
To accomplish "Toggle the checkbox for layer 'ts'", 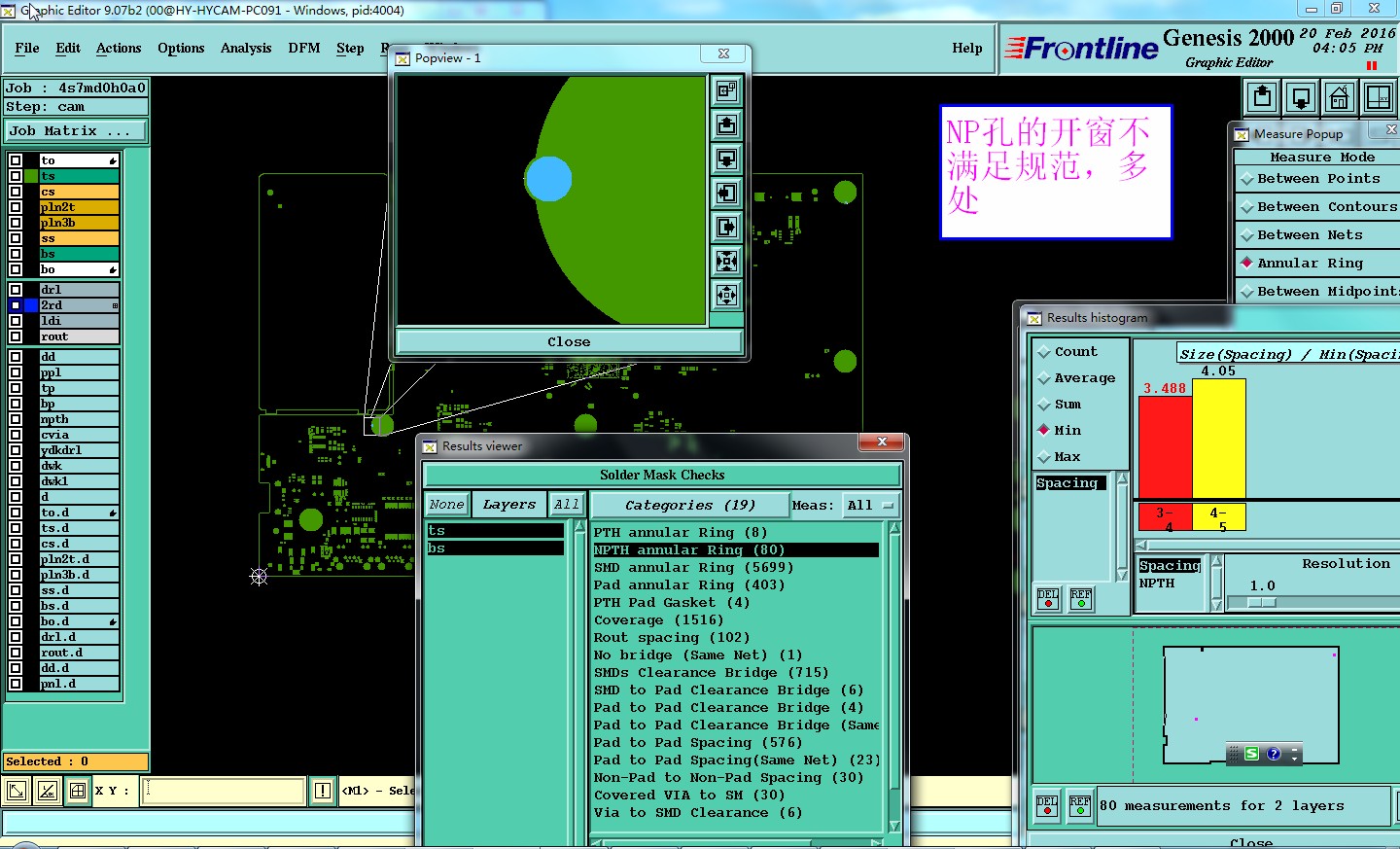I will tap(16, 176).
